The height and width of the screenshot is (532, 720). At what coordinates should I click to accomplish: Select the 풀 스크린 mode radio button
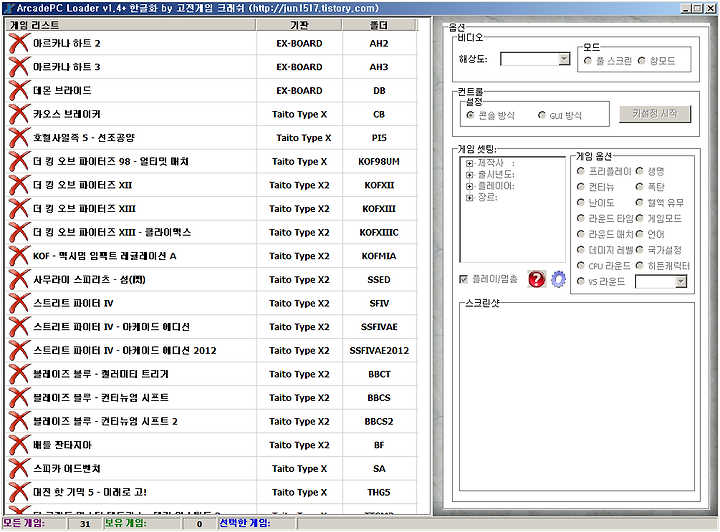(588, 61)
